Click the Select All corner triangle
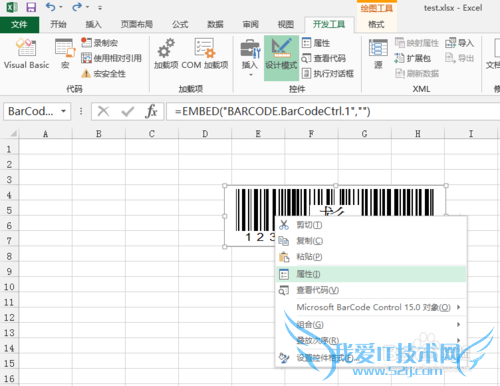 click(13, 133)
